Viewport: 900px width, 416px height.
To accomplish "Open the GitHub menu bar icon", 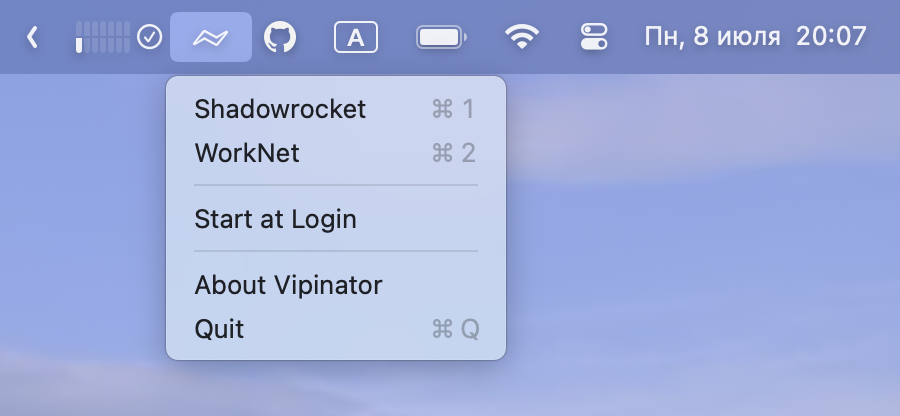I will click(280, 38).
